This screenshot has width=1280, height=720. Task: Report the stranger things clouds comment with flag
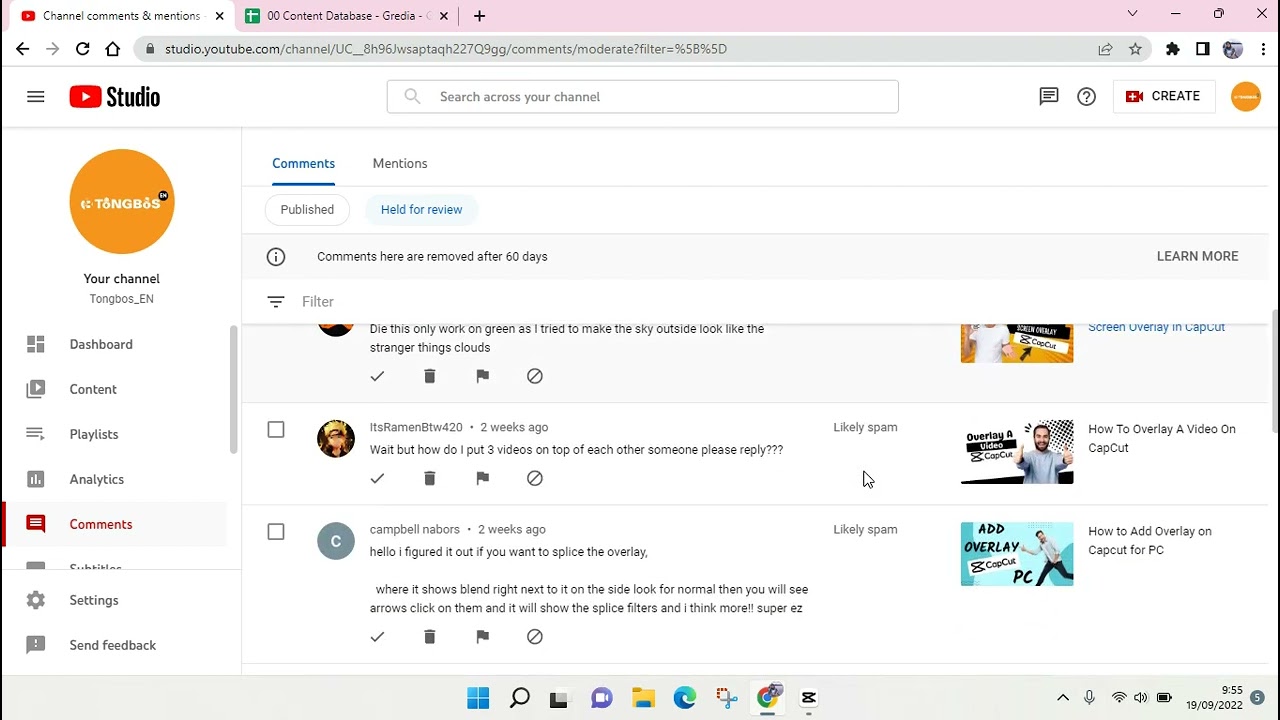(483, 376)
